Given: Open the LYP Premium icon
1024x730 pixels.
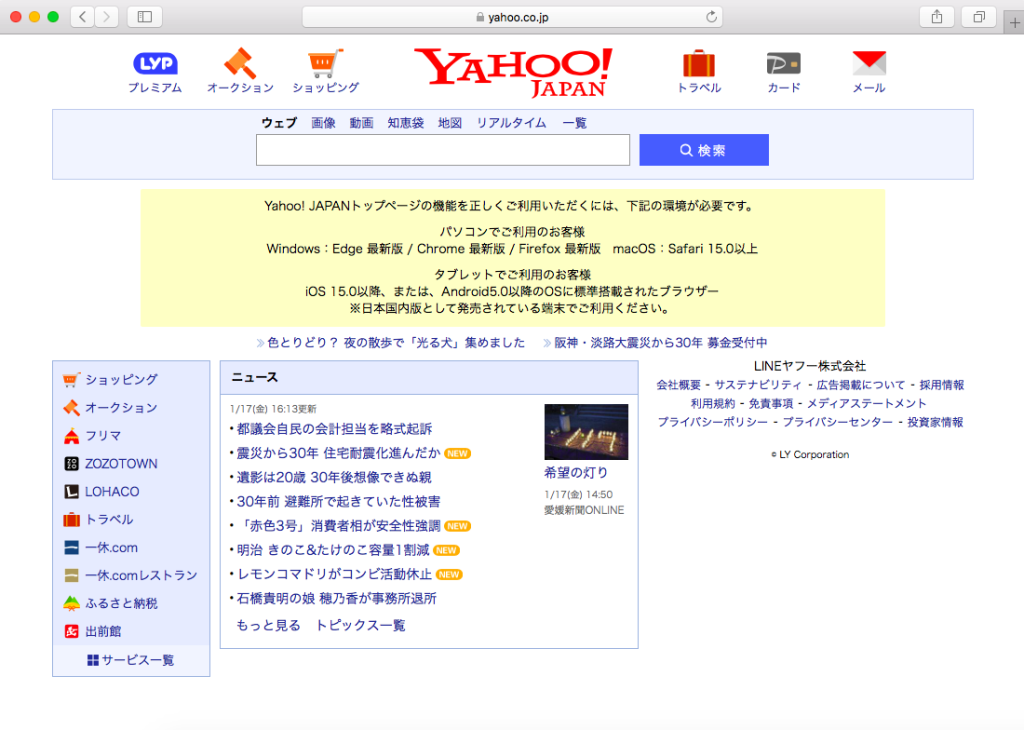Looking at the screenshot, I should coord(155,63).
